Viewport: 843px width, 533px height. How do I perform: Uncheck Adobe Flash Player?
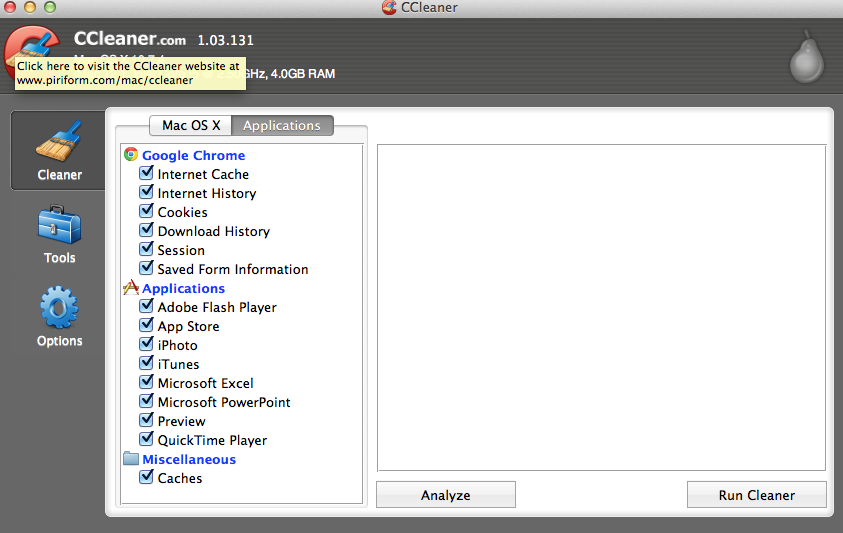(146, 306)
